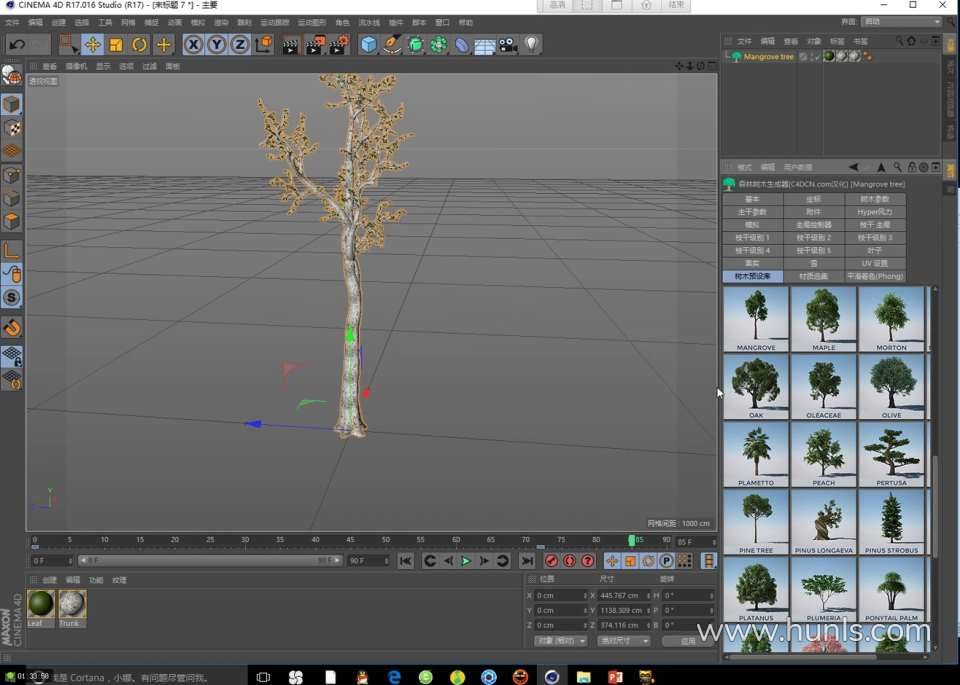Select the Move tool
Screen dimensions: 960x685
point(92,45)
